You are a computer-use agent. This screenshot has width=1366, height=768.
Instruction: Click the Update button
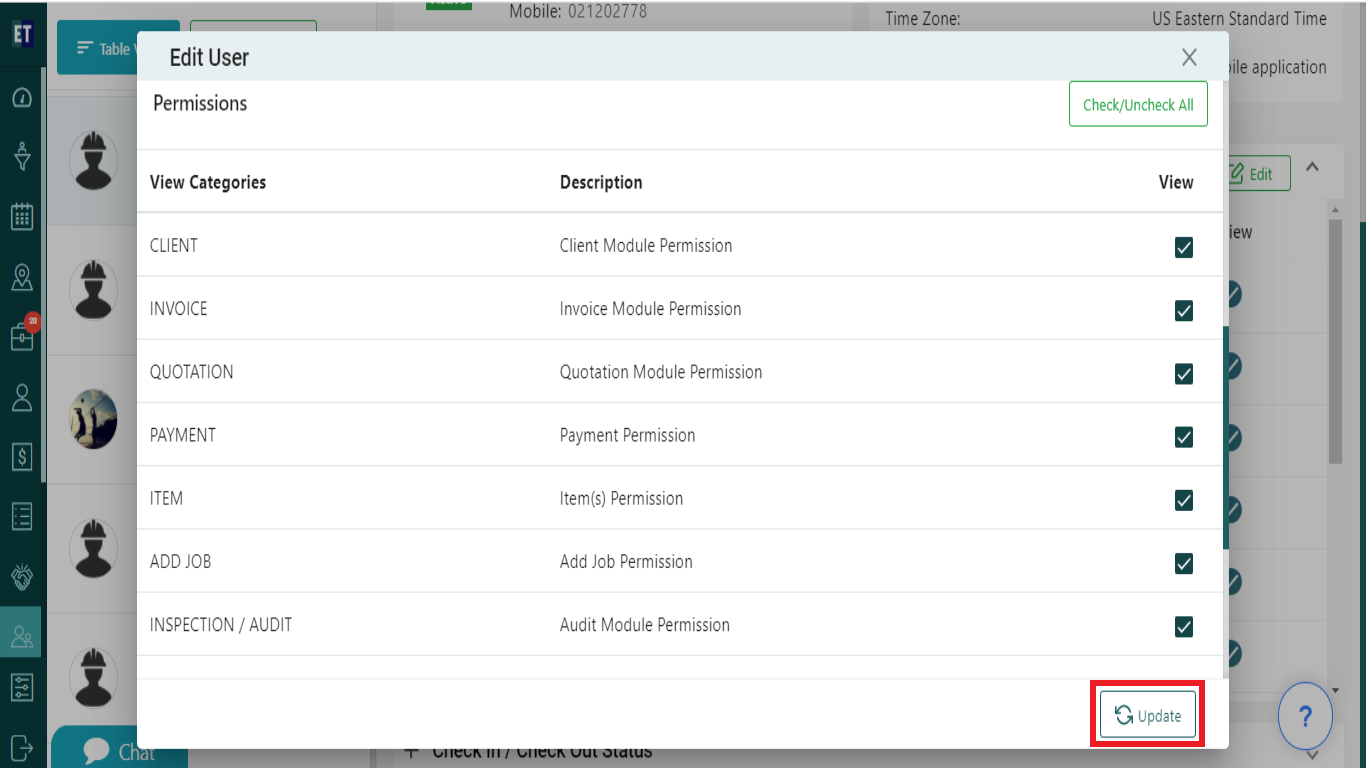pos(1148,716)
